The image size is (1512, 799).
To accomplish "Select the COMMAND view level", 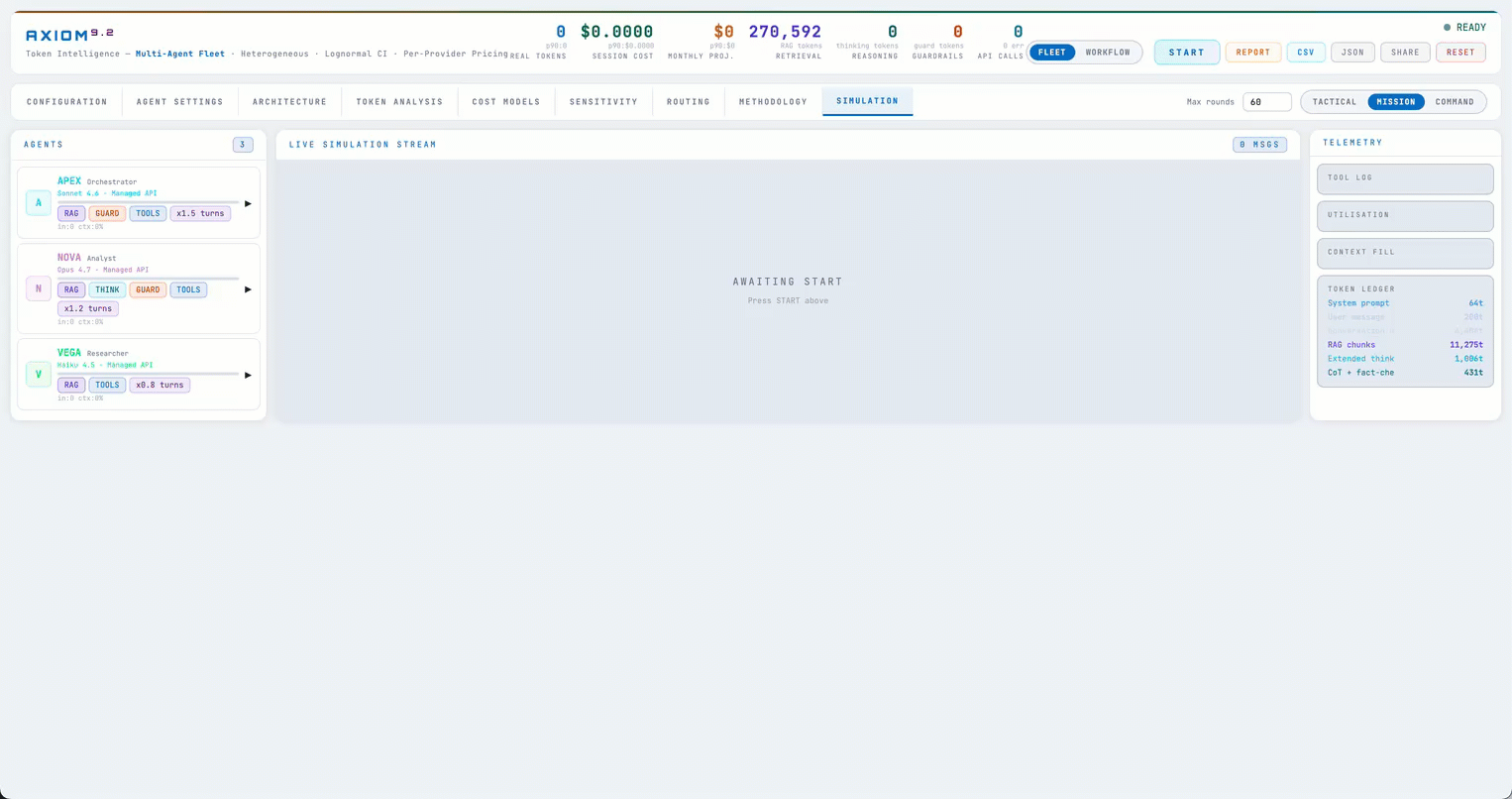I will tap(1455, 102).
